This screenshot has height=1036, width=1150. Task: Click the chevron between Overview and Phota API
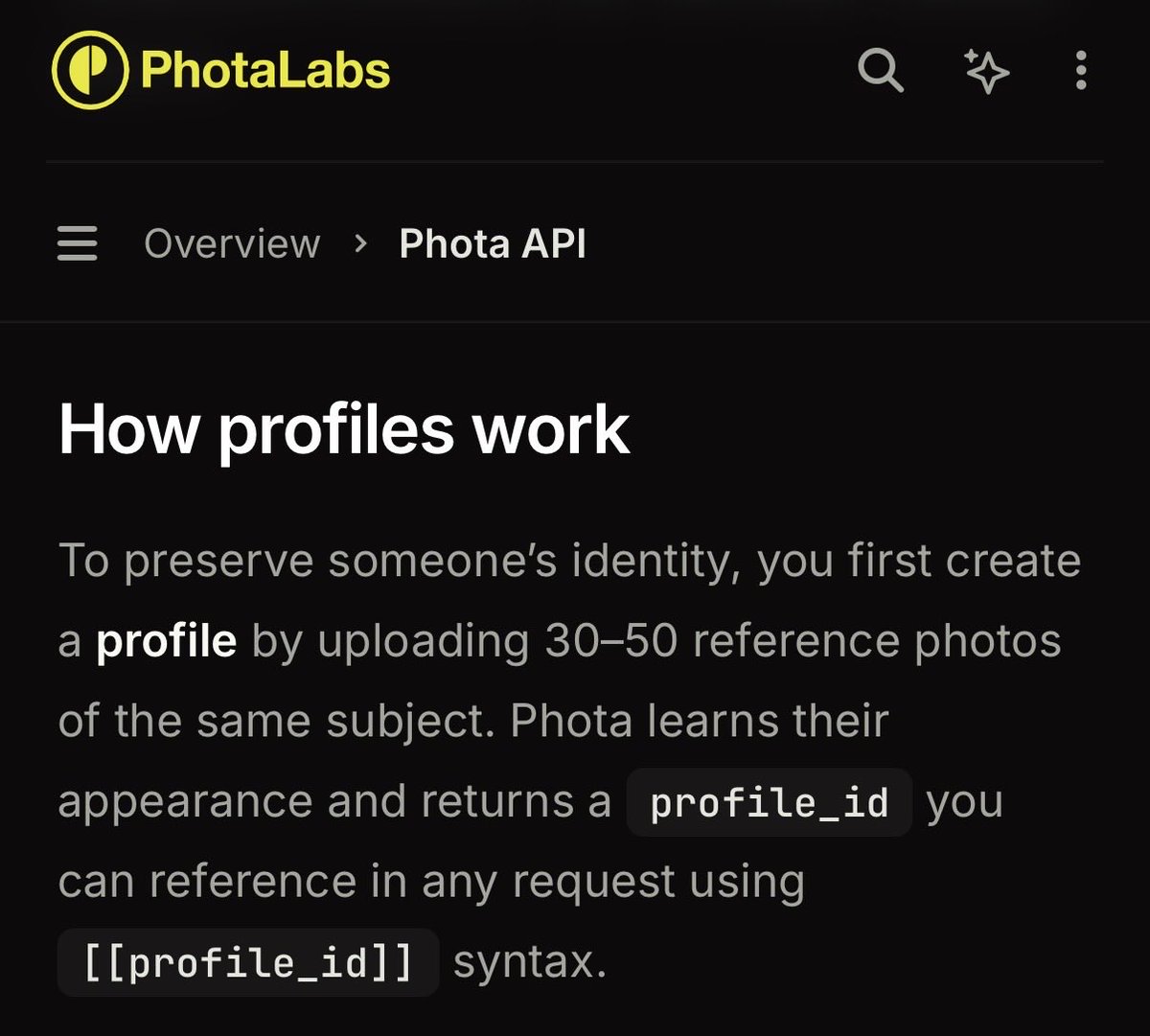coord(360,243)
